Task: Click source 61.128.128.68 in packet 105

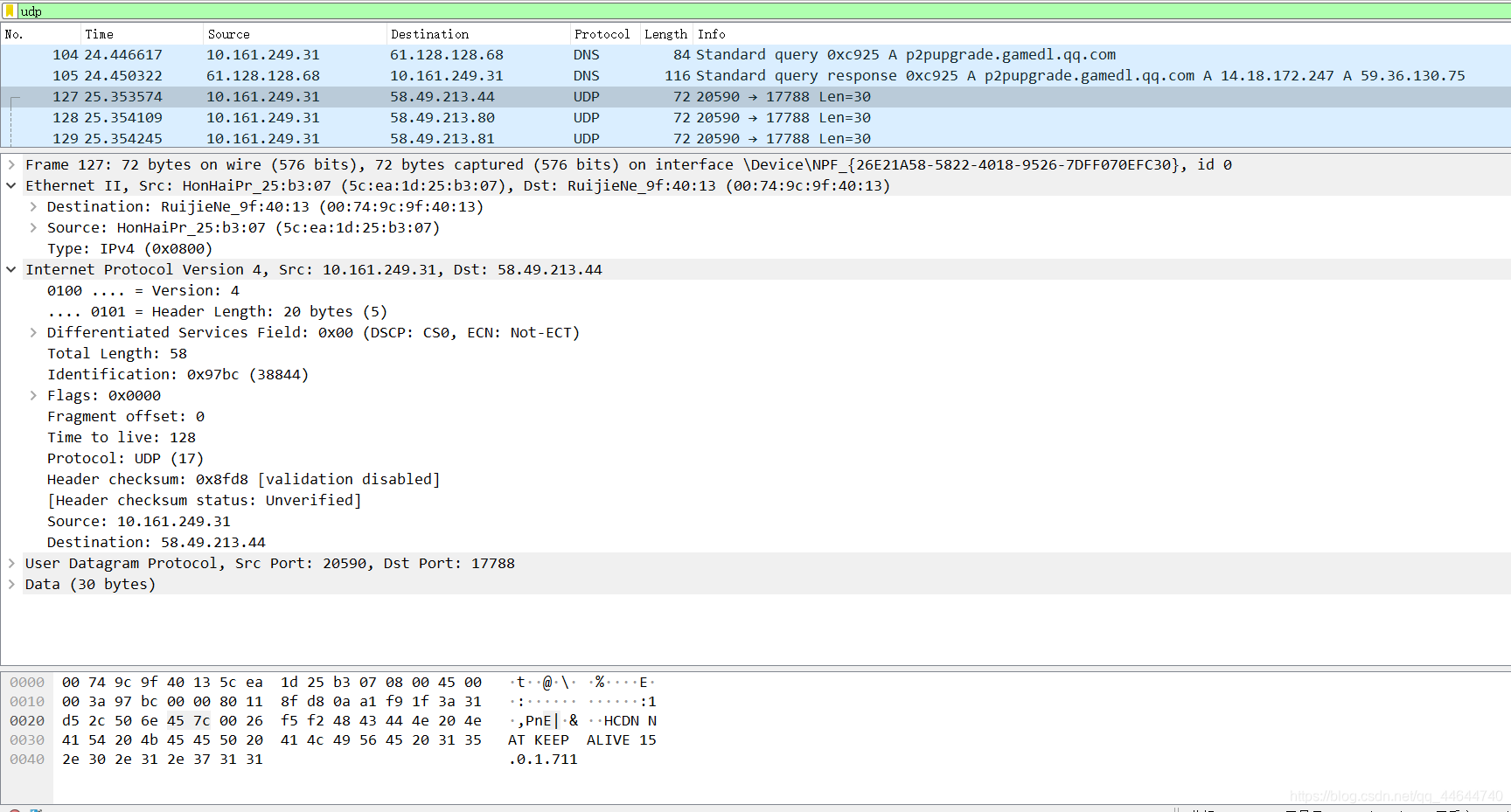Action: (263, 75)
